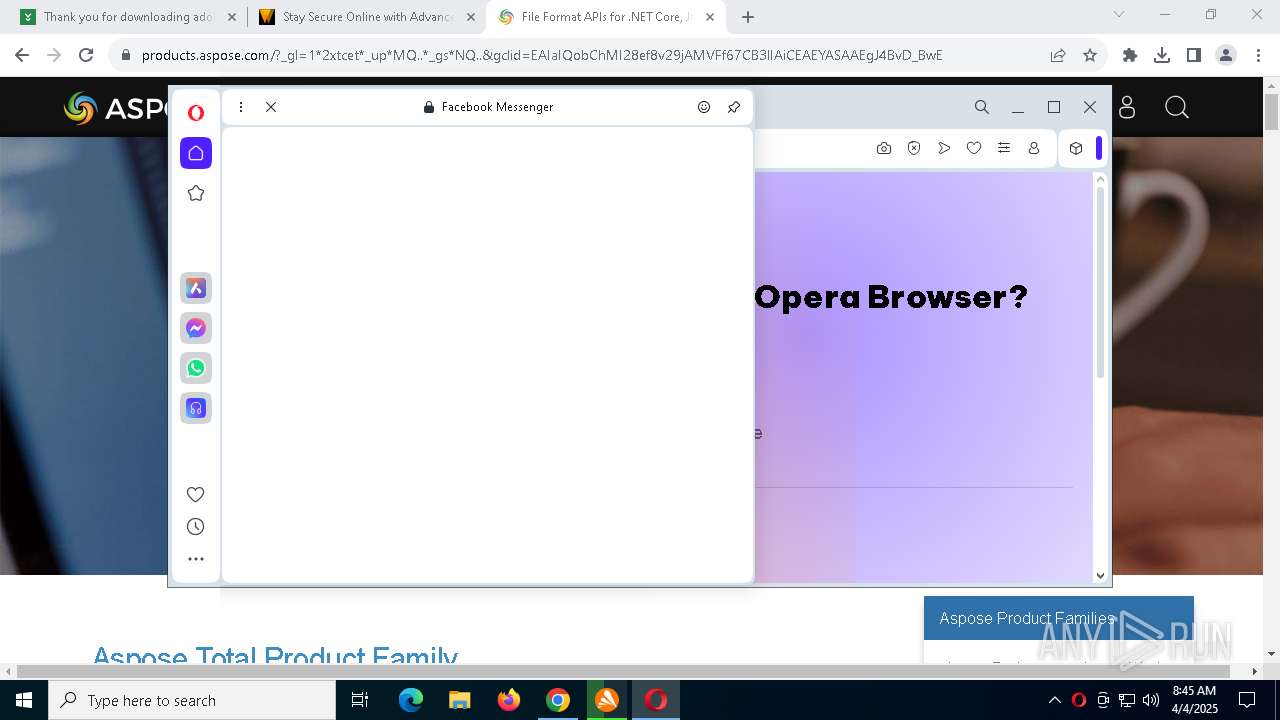Screen dimensions: 1280x720
Task: Open WhatsApp in Opera sidebar
Action: tap(196, 368)
